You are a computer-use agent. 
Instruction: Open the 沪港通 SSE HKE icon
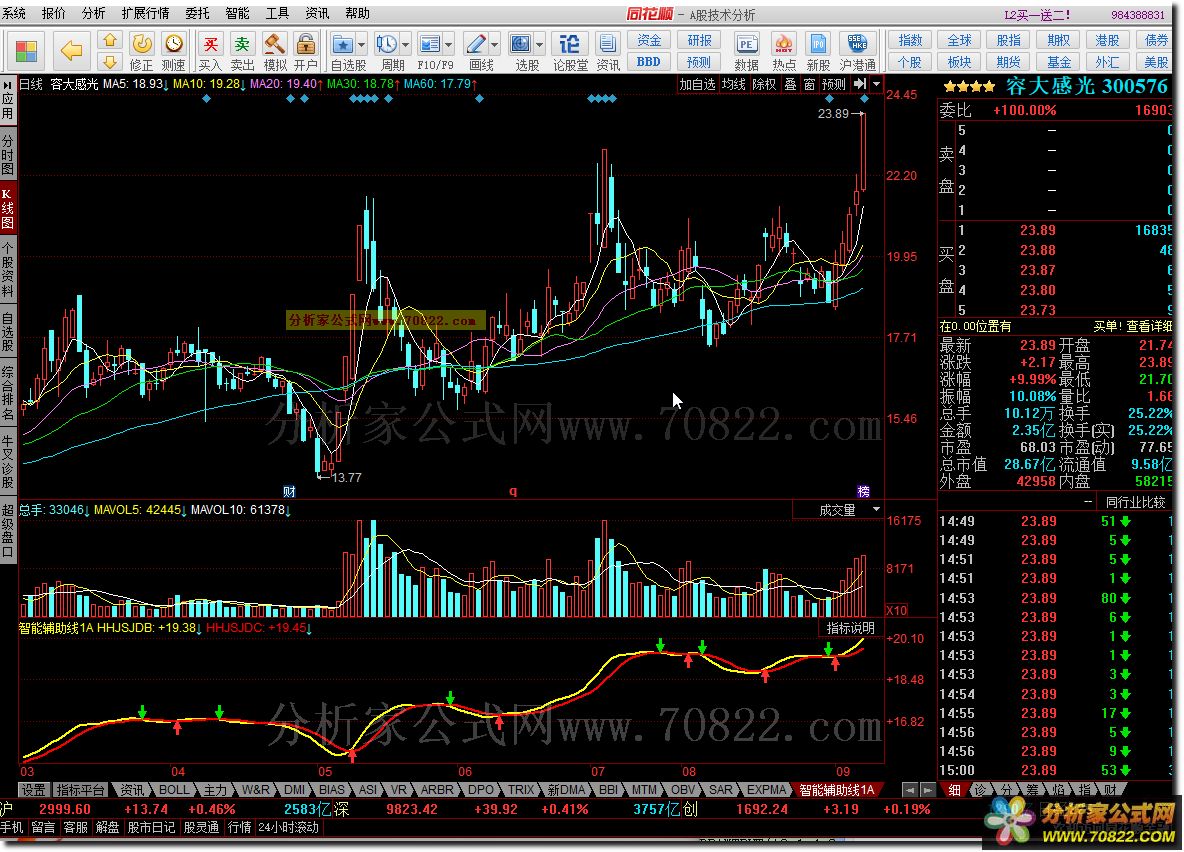(857, 44)
